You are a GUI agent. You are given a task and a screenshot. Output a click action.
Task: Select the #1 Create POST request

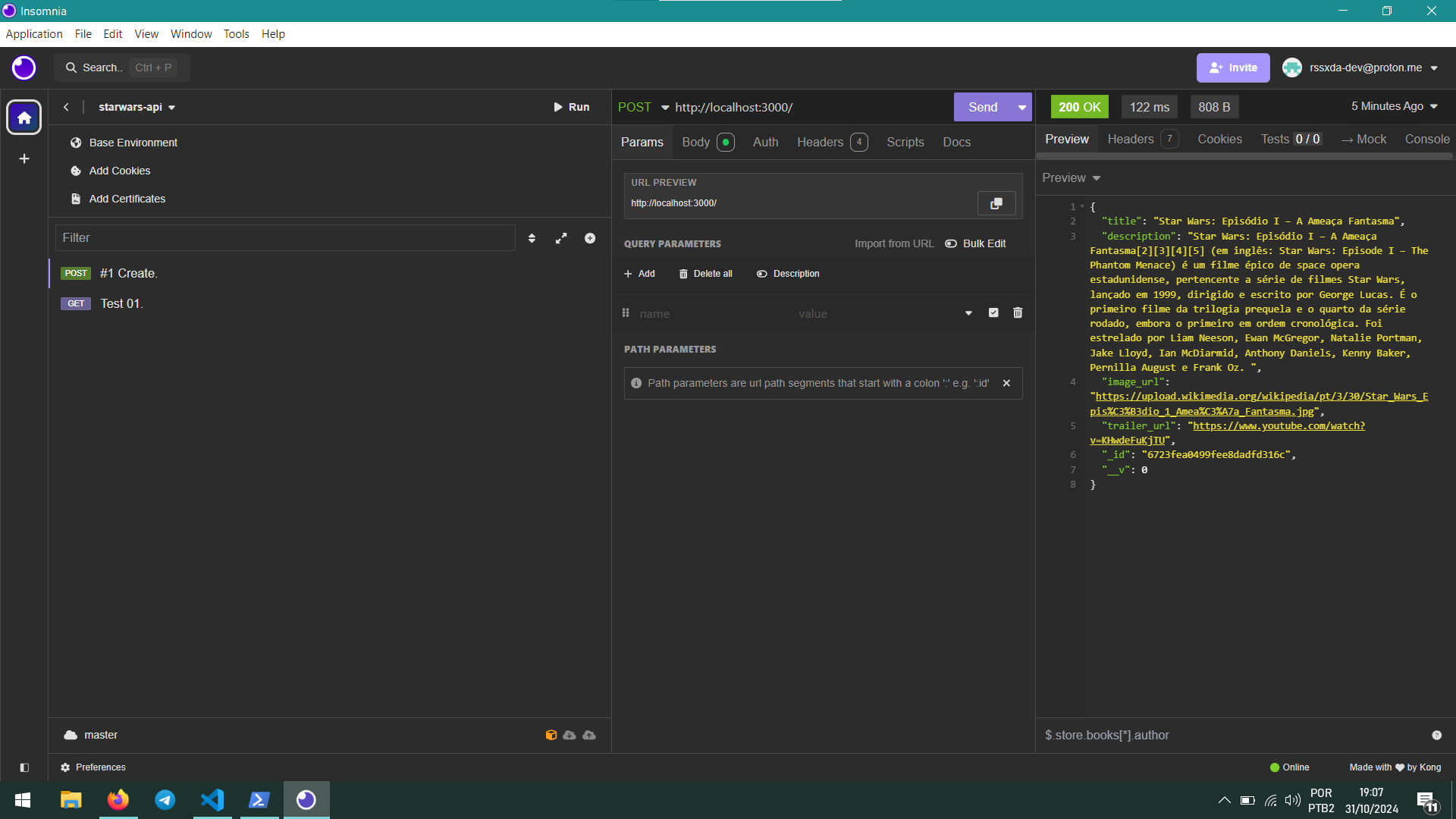(329, 273)
